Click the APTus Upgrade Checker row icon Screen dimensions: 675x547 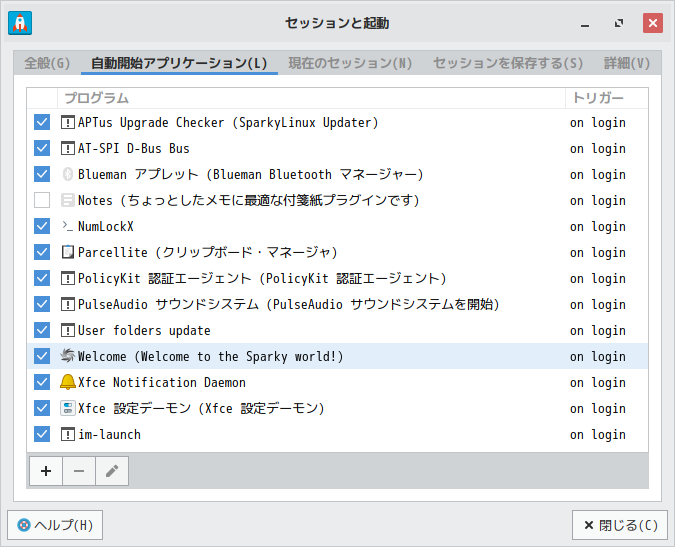(x=68, y=123)
